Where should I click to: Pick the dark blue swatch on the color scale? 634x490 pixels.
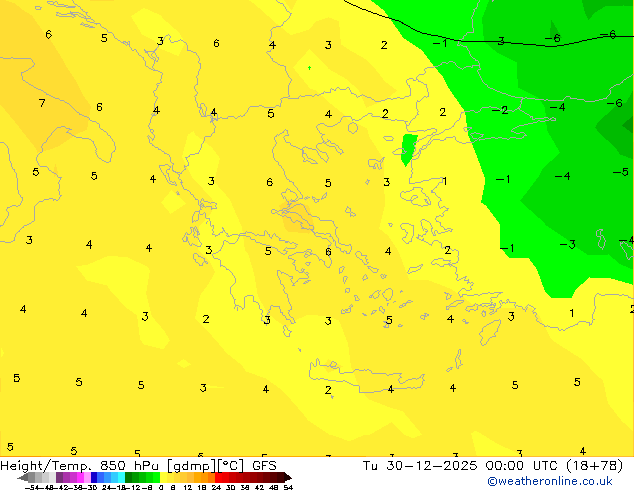(x=94, y=477)
